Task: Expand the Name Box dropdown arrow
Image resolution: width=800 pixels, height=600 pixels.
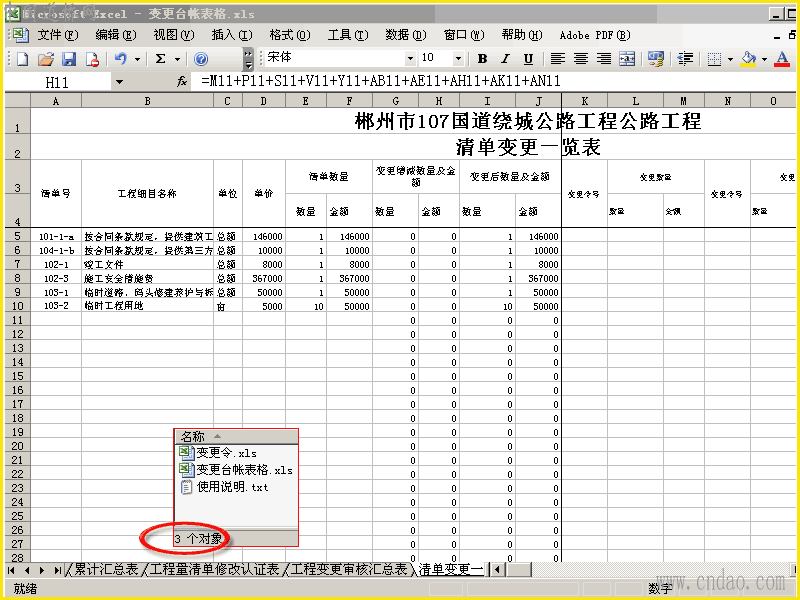Action: tap(119, 82)
